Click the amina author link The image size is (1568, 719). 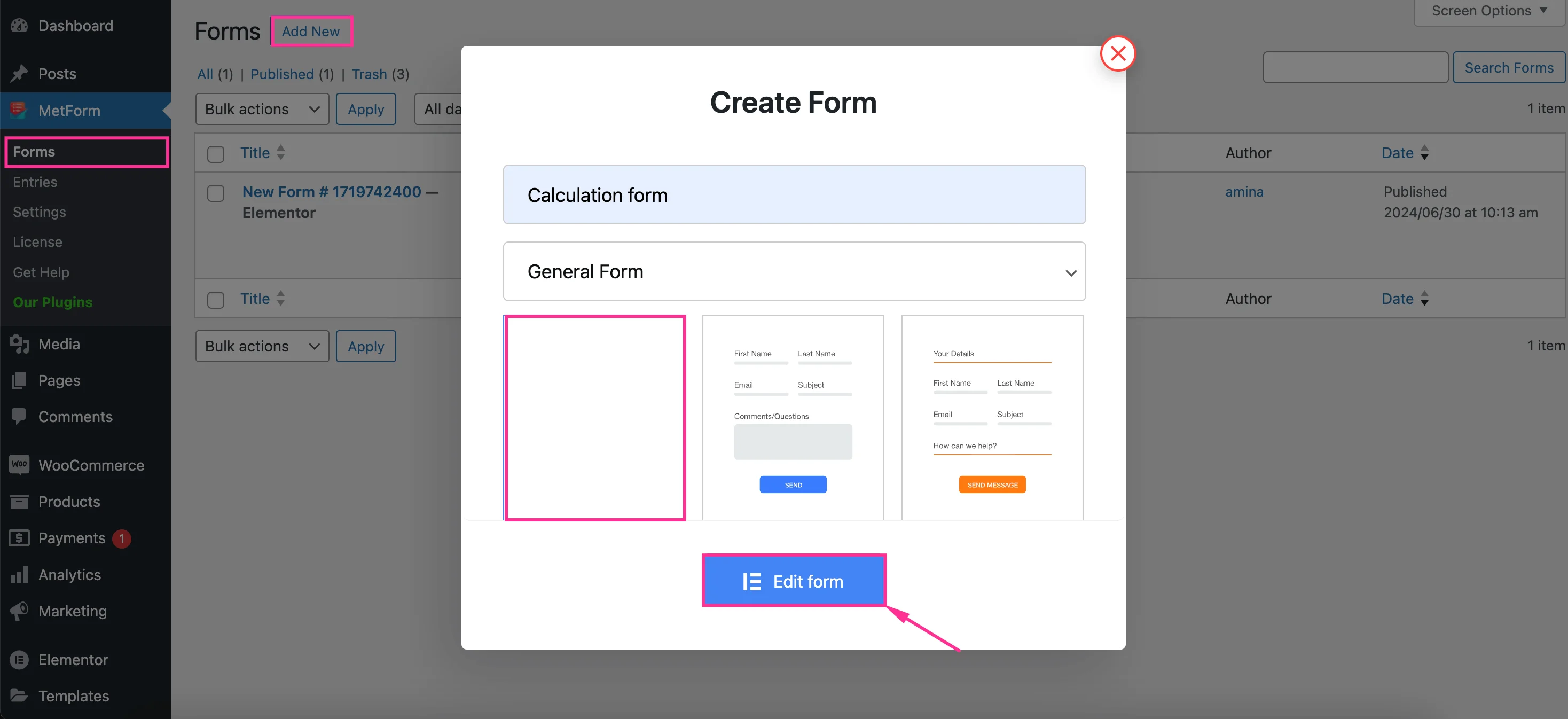[1244, 192]
